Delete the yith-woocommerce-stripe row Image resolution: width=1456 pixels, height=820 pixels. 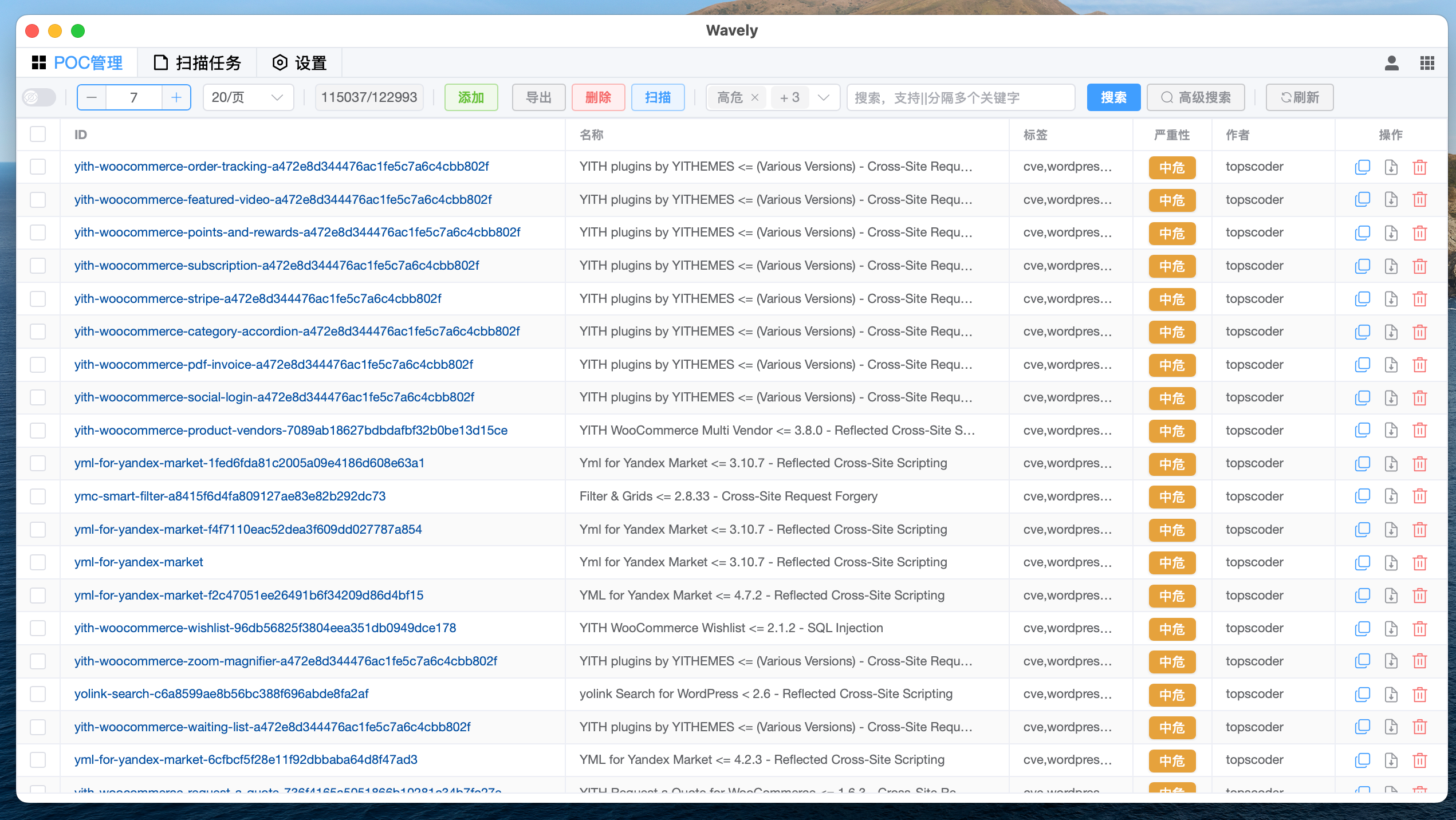click(x=1419, y=298)
